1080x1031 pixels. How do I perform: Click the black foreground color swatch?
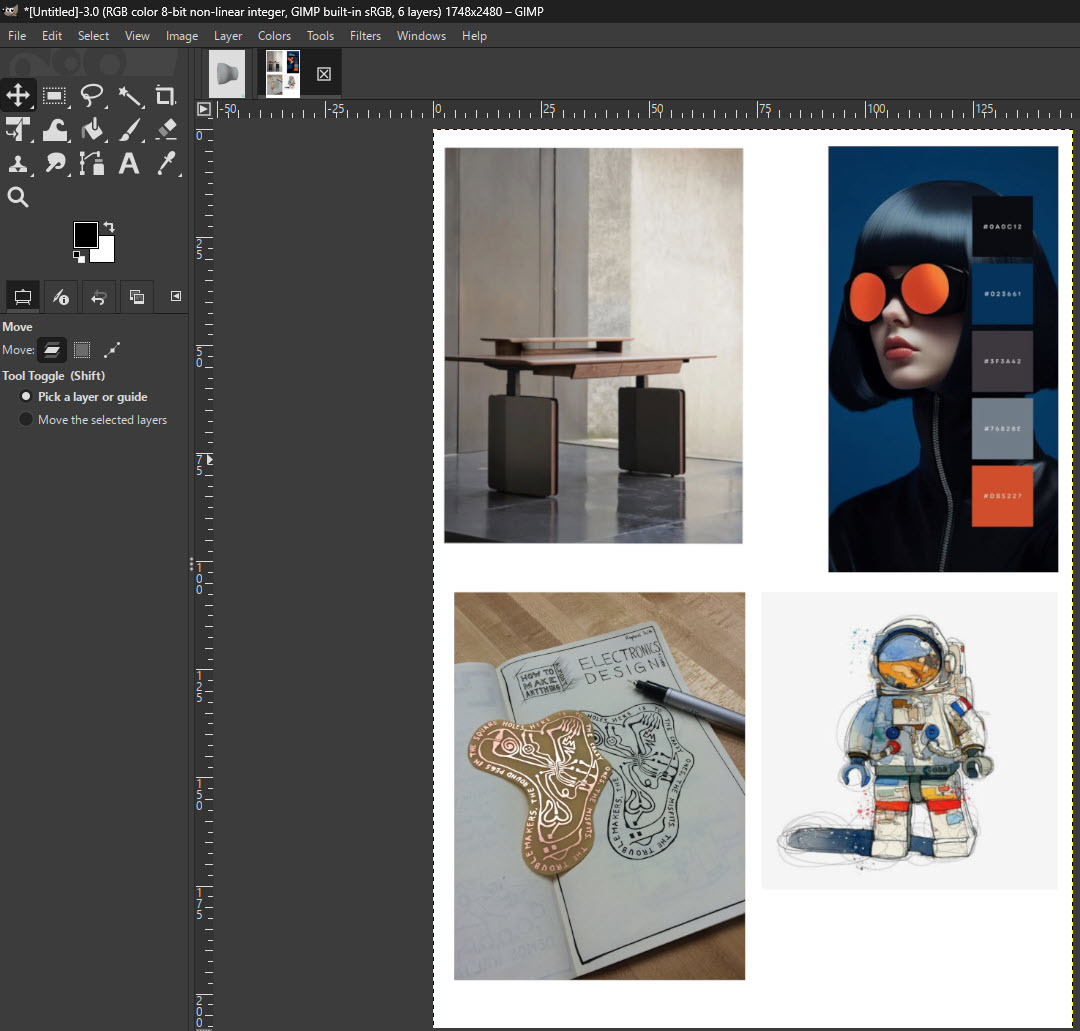point(86,233)
